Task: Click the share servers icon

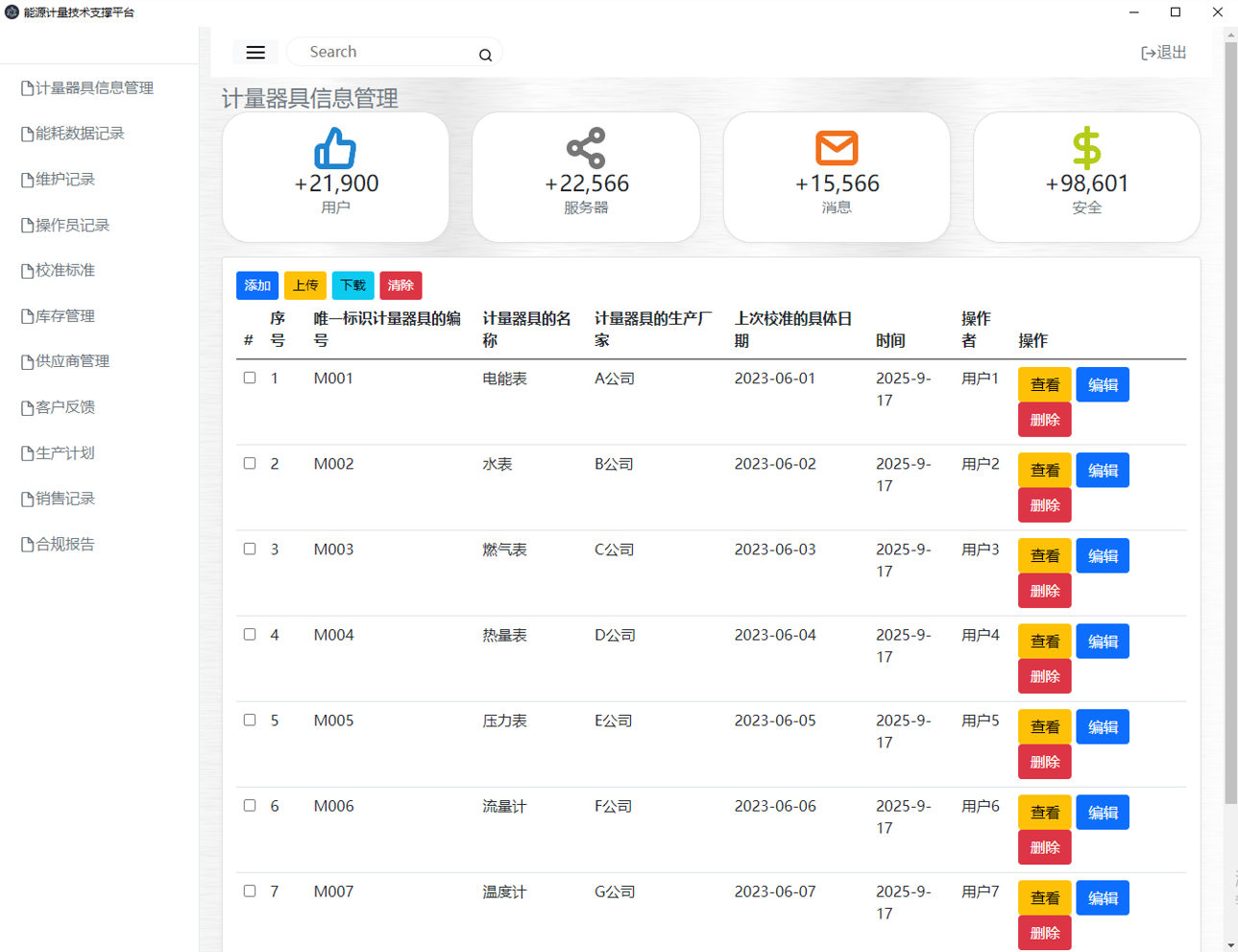Action: tap(586, 149)
